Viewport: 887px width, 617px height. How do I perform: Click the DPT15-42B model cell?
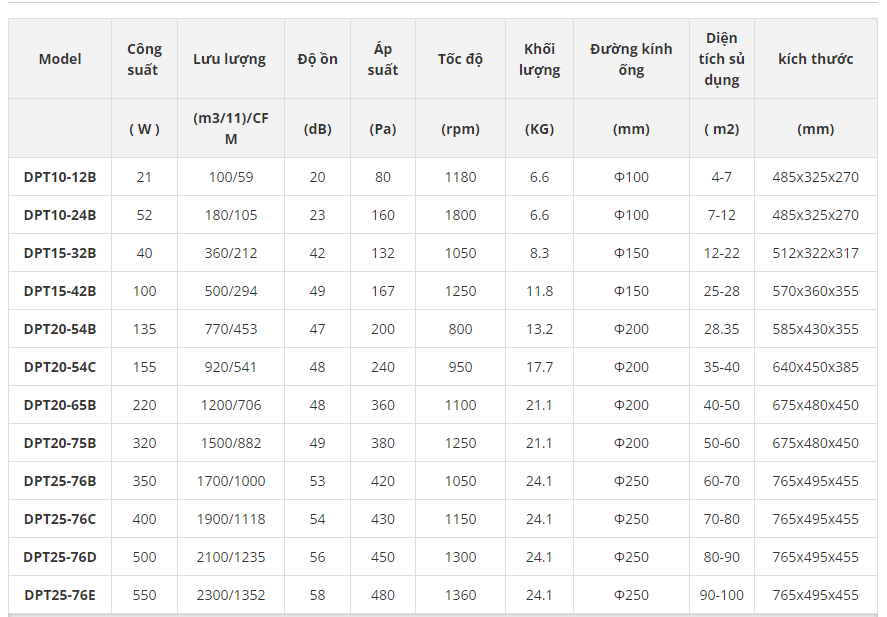(x=60, y=291)
